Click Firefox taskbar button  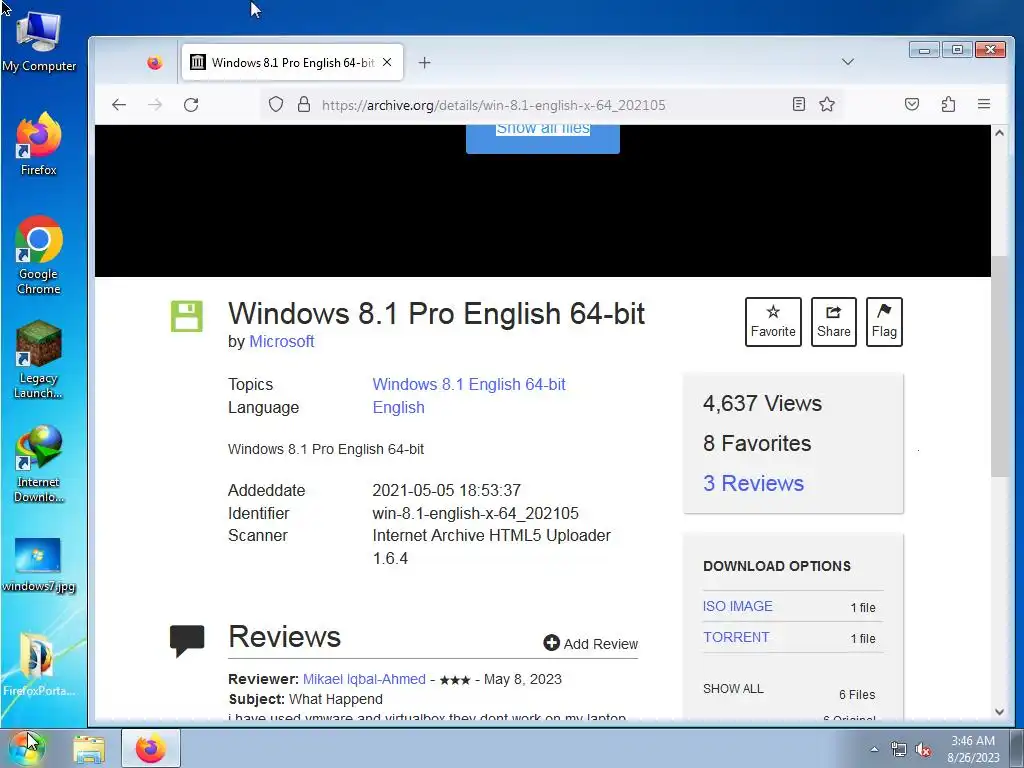click(150, 748)
